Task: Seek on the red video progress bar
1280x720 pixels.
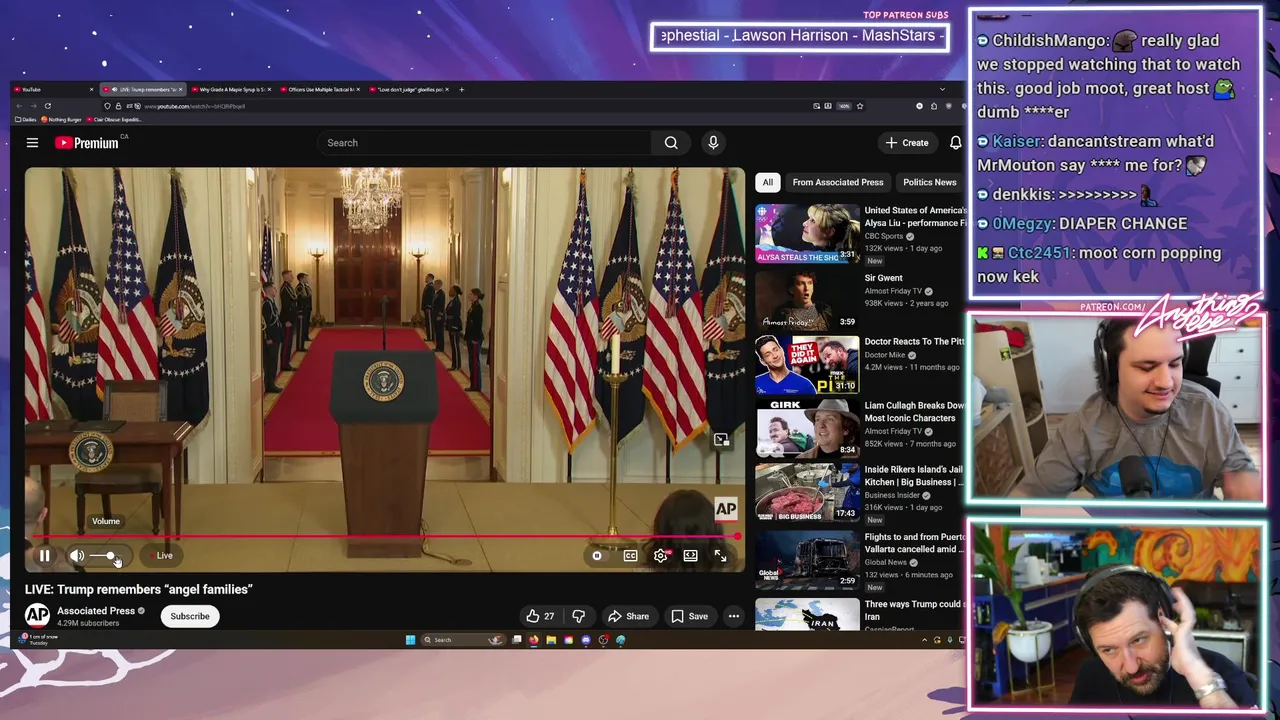Action: click(x=385, y=537)
